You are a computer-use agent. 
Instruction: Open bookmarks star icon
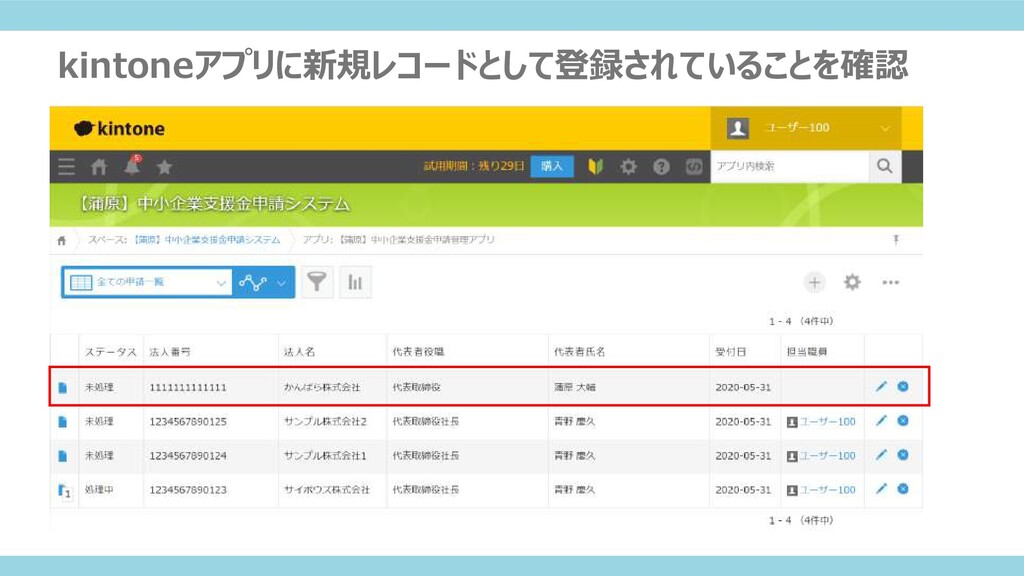click(x=164, y=167)
